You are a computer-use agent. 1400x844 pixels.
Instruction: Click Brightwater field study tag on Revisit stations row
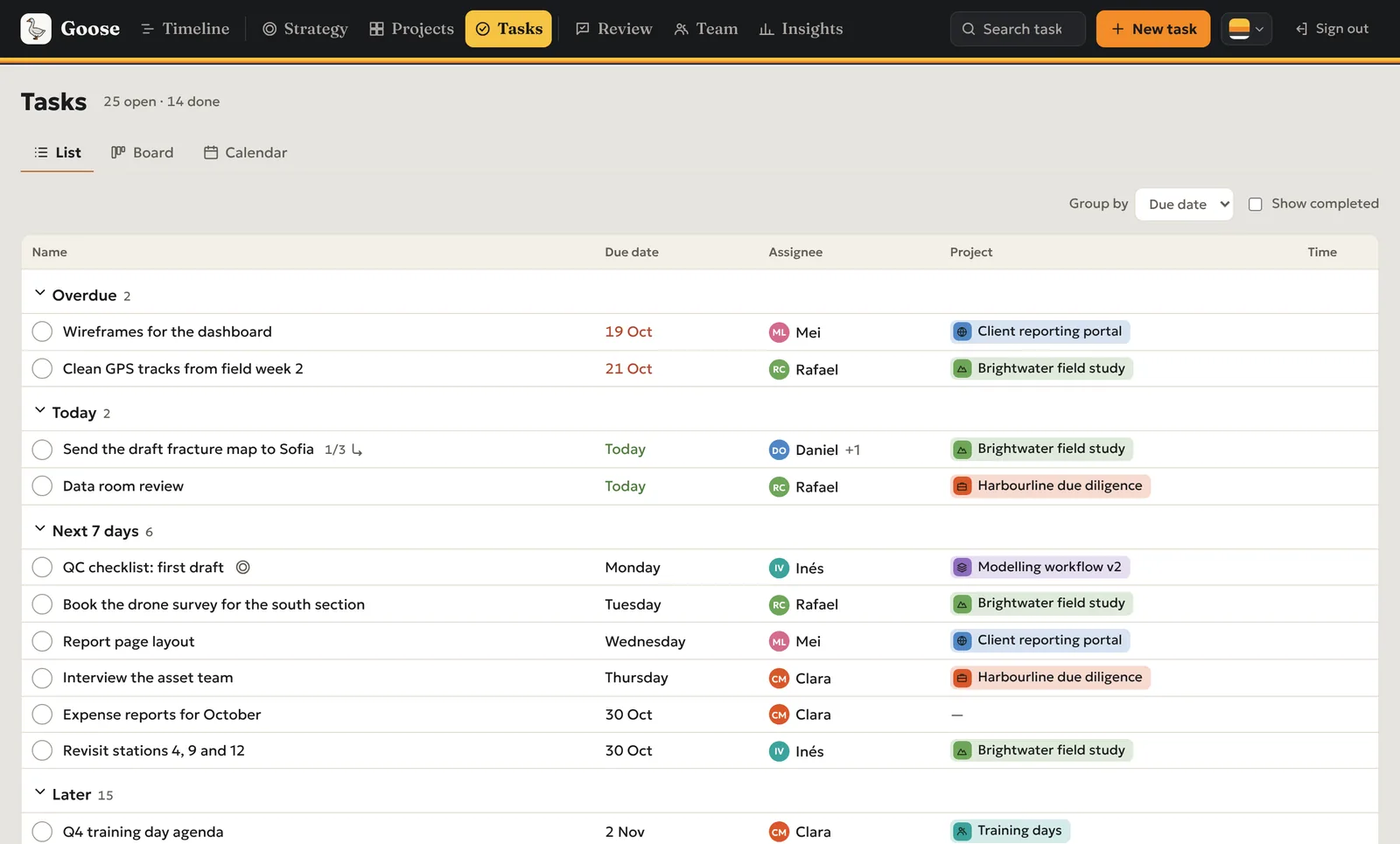pos(1042,750)
